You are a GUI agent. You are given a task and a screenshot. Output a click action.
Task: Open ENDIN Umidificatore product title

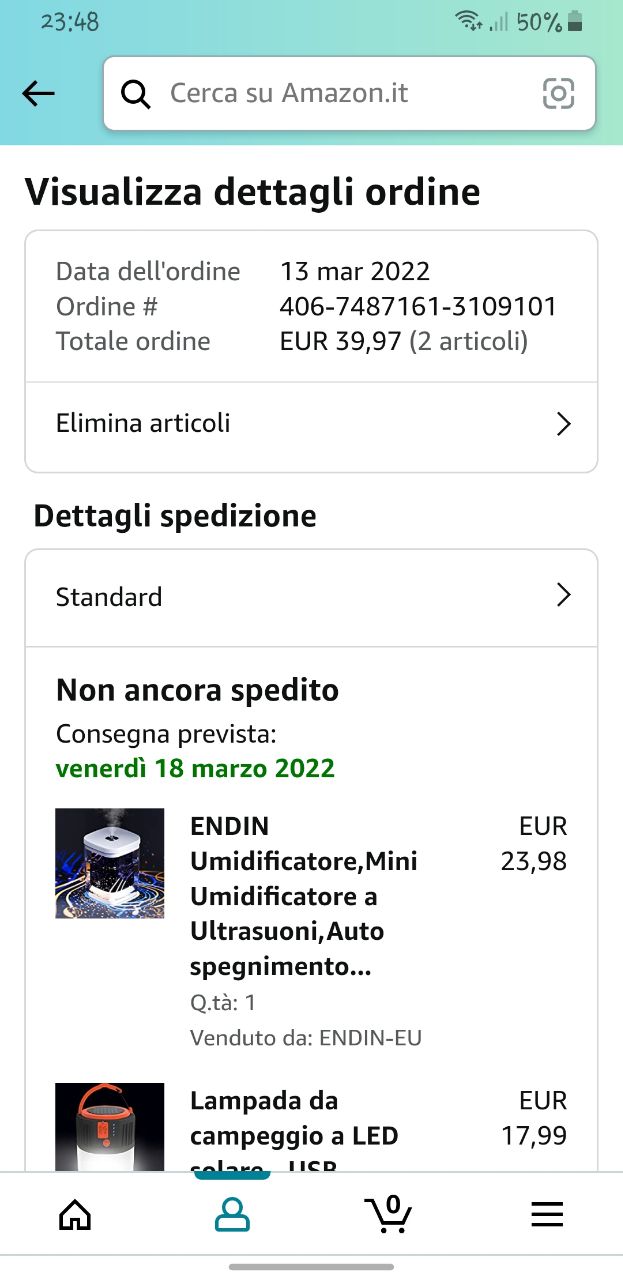[x=304, y=897]
